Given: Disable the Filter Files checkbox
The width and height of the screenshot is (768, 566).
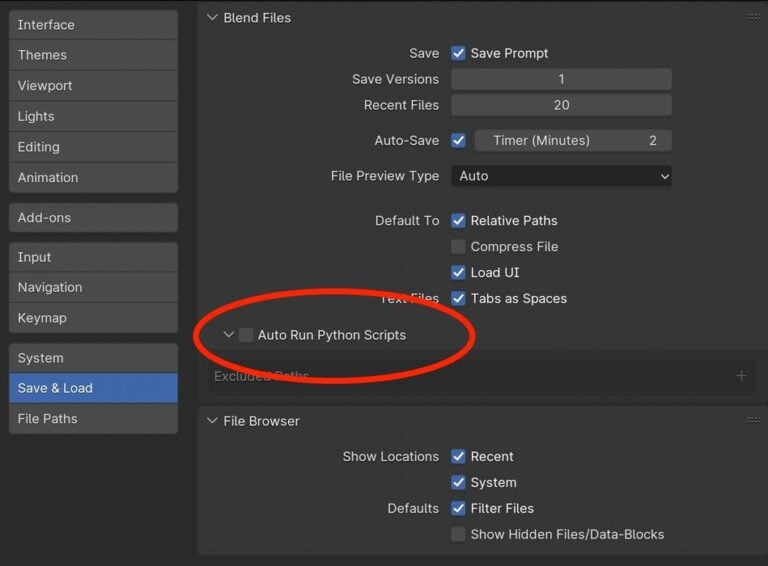Looking at the screenshot, I should [458, 508].
